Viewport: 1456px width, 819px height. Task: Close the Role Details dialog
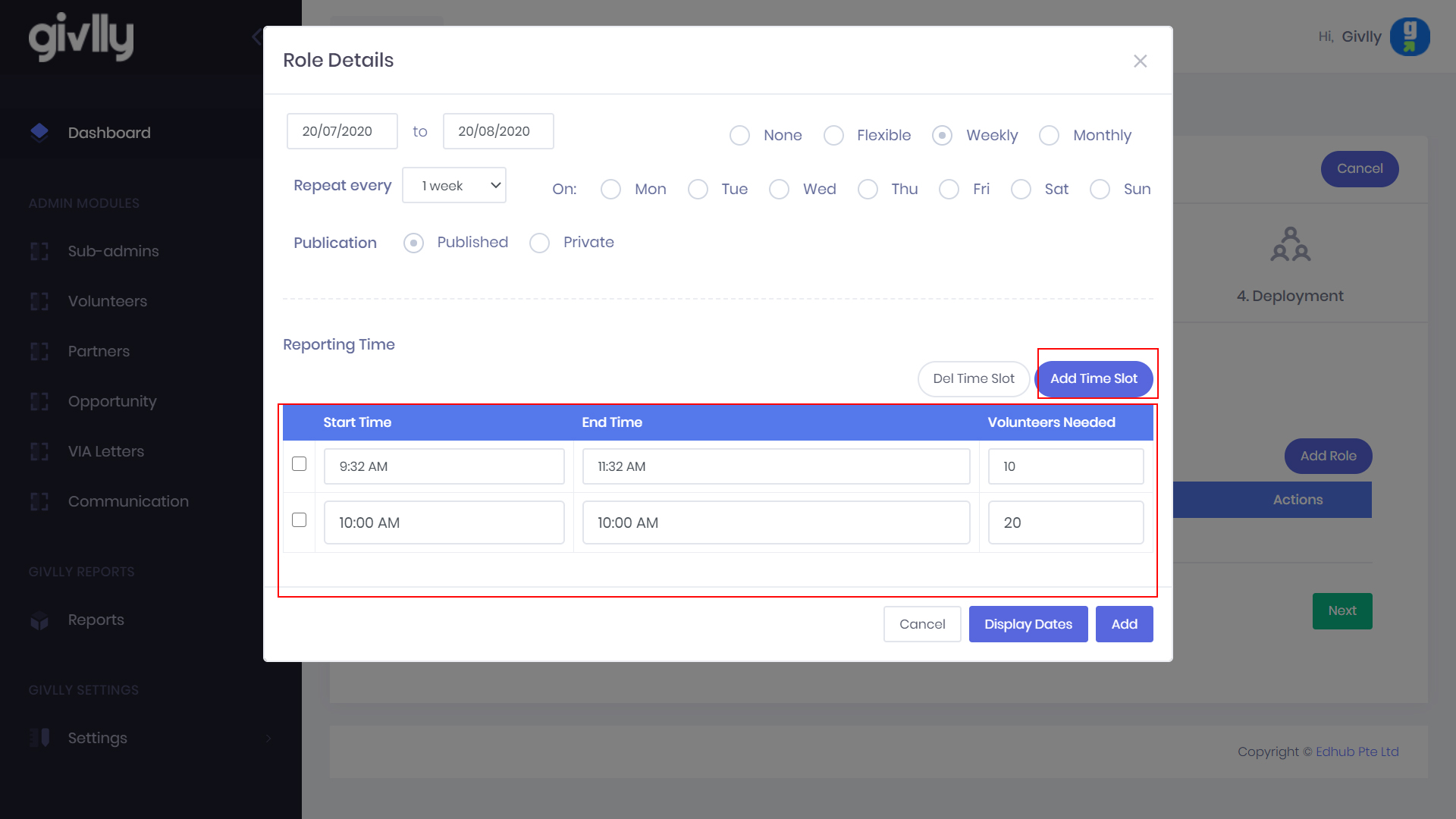(1140, 61)
